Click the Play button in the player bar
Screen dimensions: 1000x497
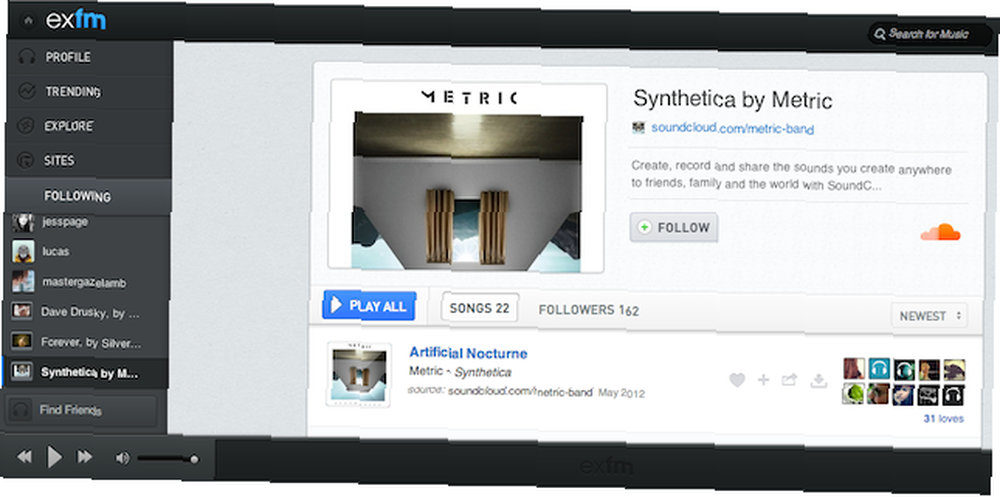55,457
